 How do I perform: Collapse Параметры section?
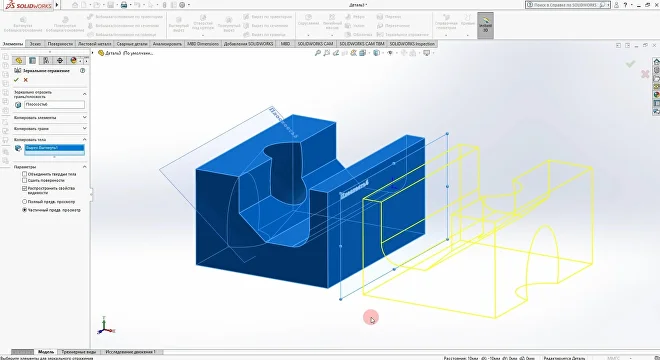pos(85,167)
